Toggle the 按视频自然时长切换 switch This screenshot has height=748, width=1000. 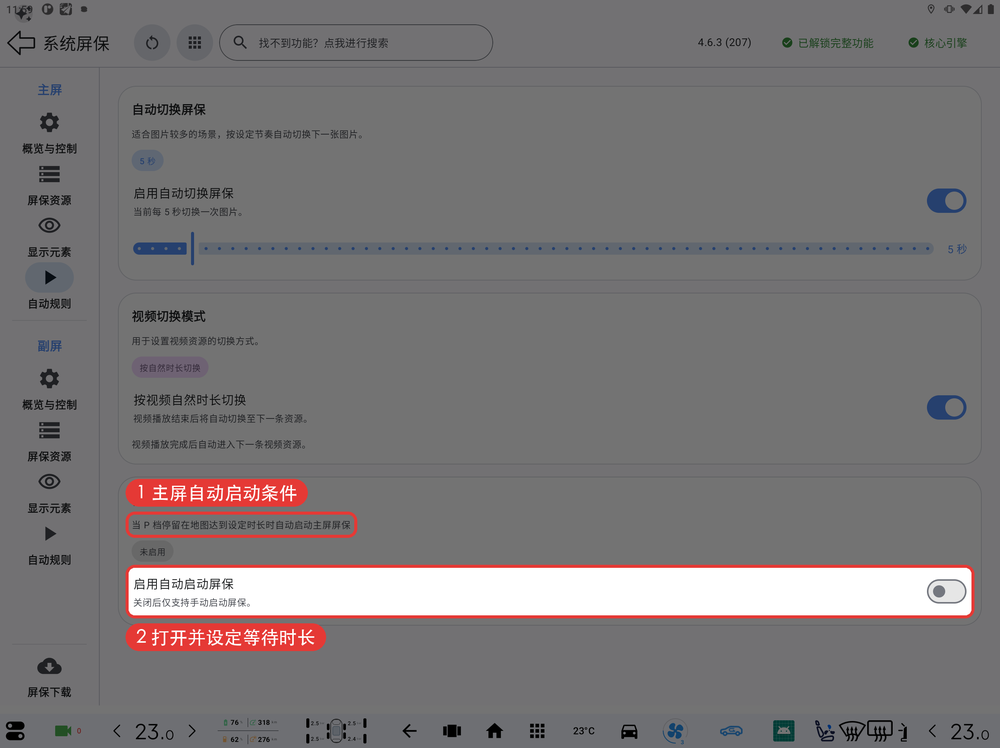[946, 407]
